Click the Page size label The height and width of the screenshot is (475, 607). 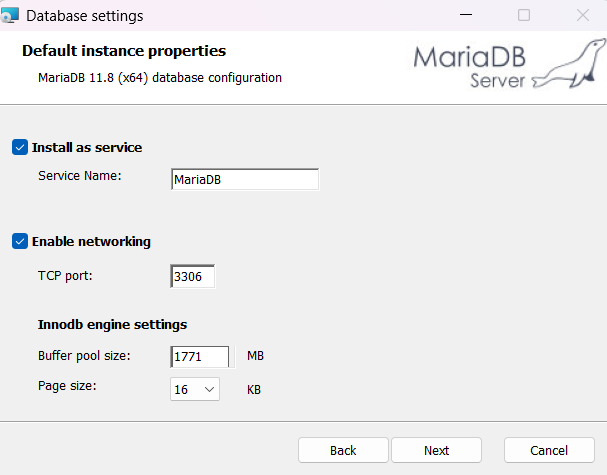click(66, 385)
